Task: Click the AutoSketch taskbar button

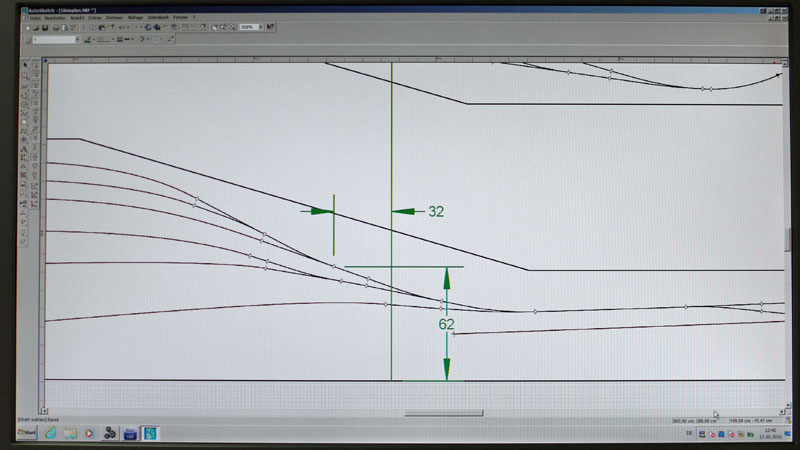Action: pos(150,433)
